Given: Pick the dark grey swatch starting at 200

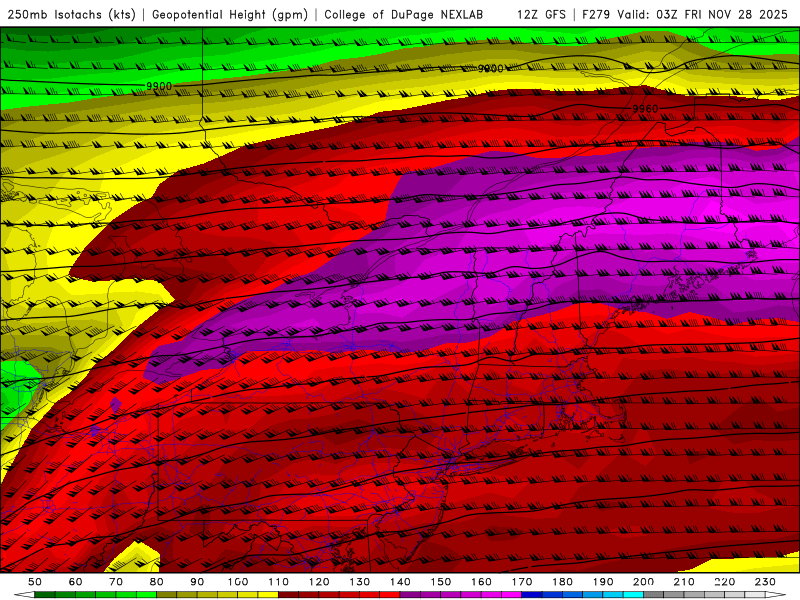Looking at the screenshot, I should tap(654, 595).
